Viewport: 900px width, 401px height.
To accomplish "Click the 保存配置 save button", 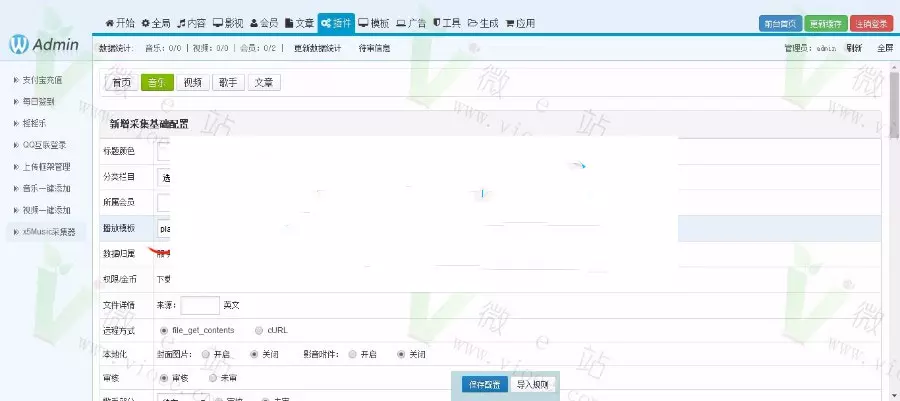I will pyautogui.click(x=484, y=384).
